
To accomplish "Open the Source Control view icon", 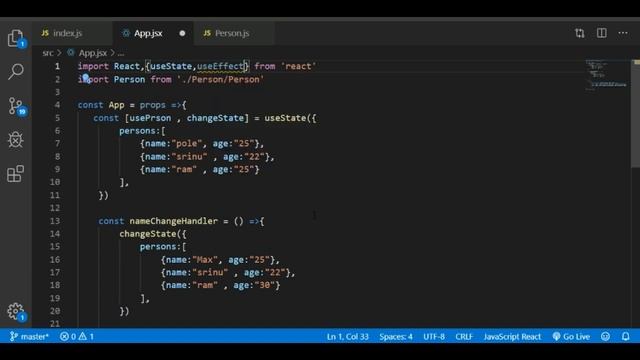I will click(x=16, y=106).
